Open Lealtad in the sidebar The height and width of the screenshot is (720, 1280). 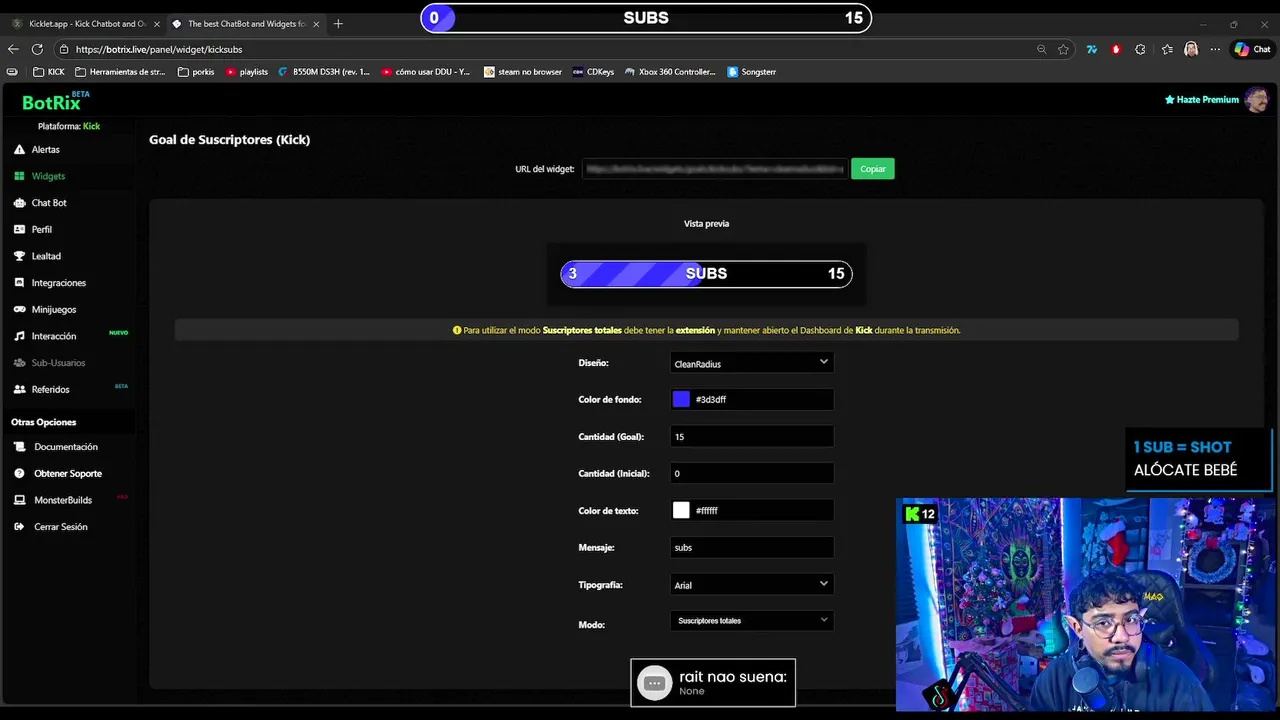46,256
